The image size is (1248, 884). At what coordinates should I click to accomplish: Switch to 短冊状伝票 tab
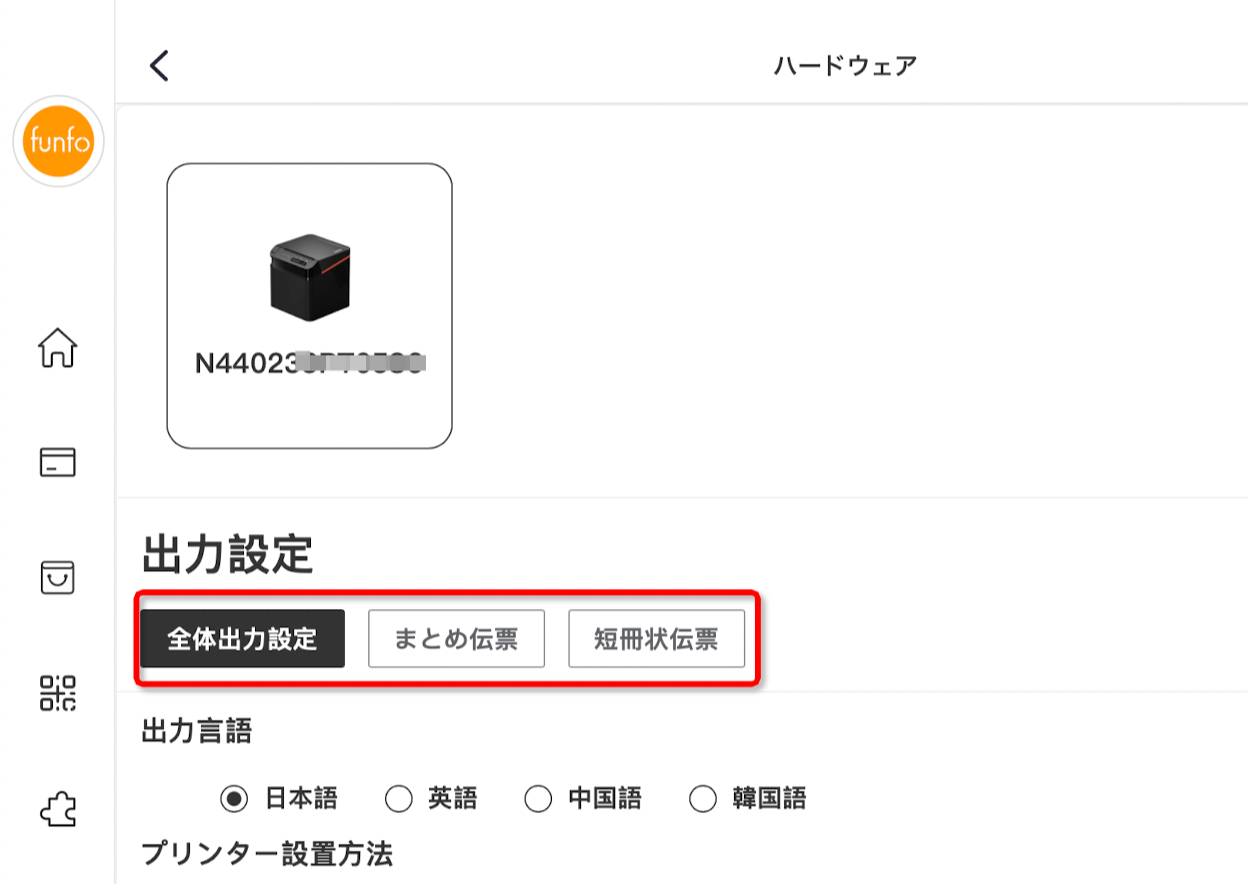coord(656,639)
